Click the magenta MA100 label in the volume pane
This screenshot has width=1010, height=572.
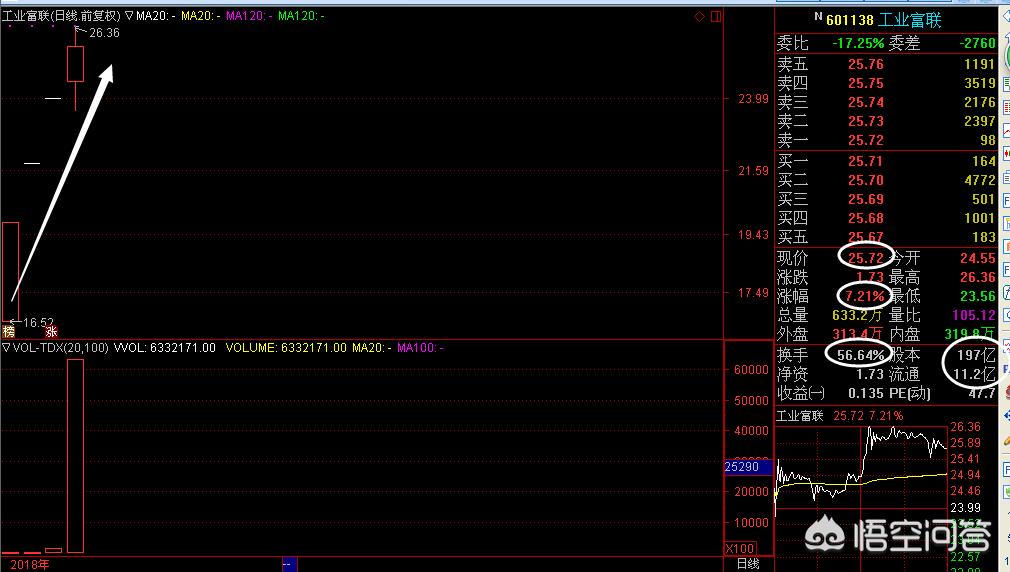tap(420, 348)
